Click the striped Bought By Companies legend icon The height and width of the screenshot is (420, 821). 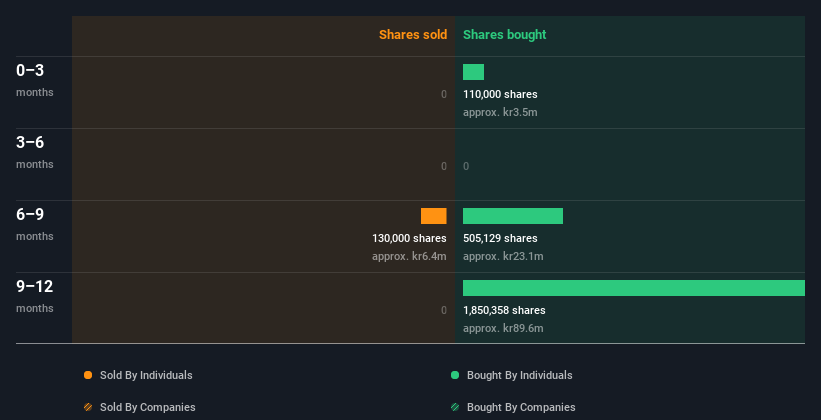coord(455,407)
